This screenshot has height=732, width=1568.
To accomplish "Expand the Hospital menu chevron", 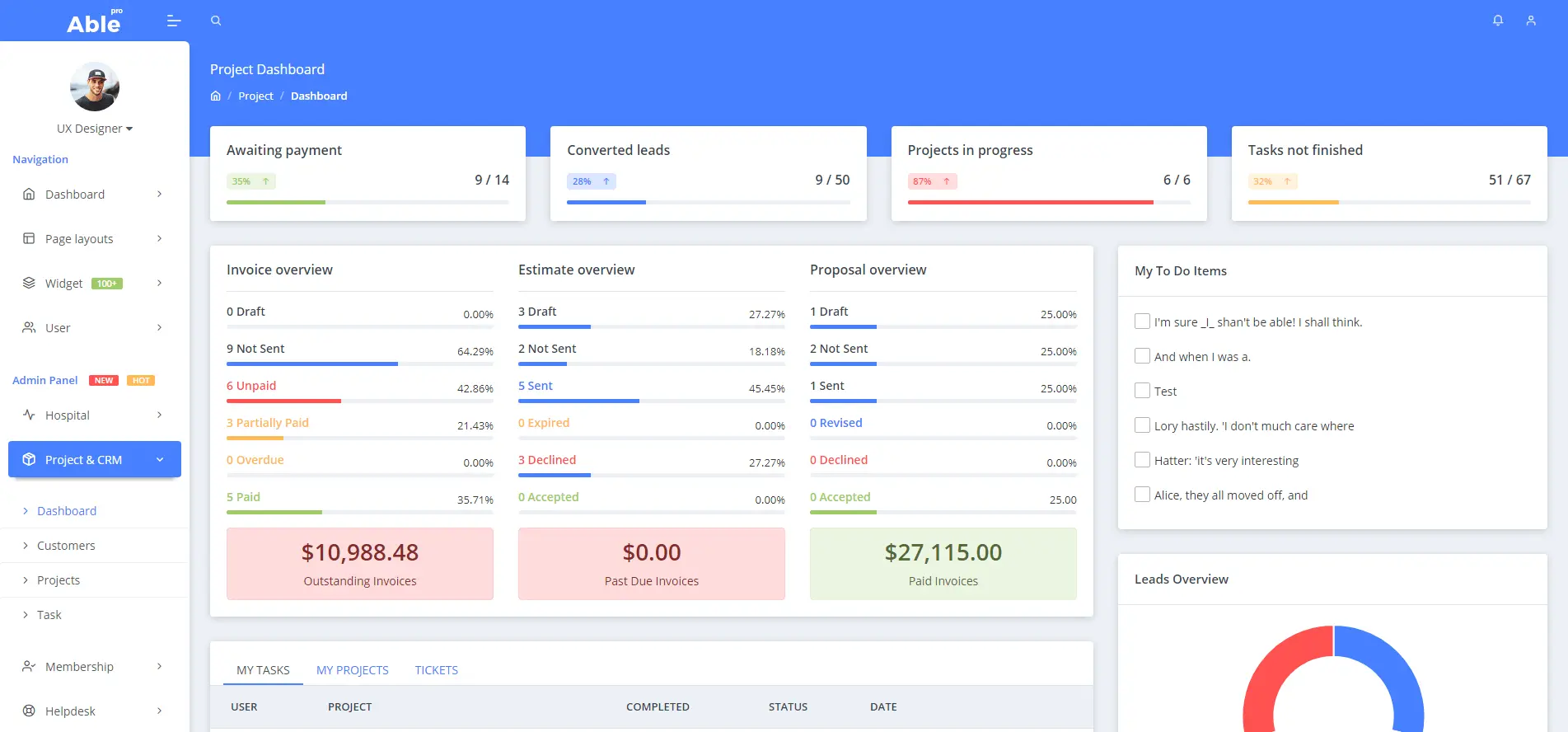I will (x=159, y=415).
